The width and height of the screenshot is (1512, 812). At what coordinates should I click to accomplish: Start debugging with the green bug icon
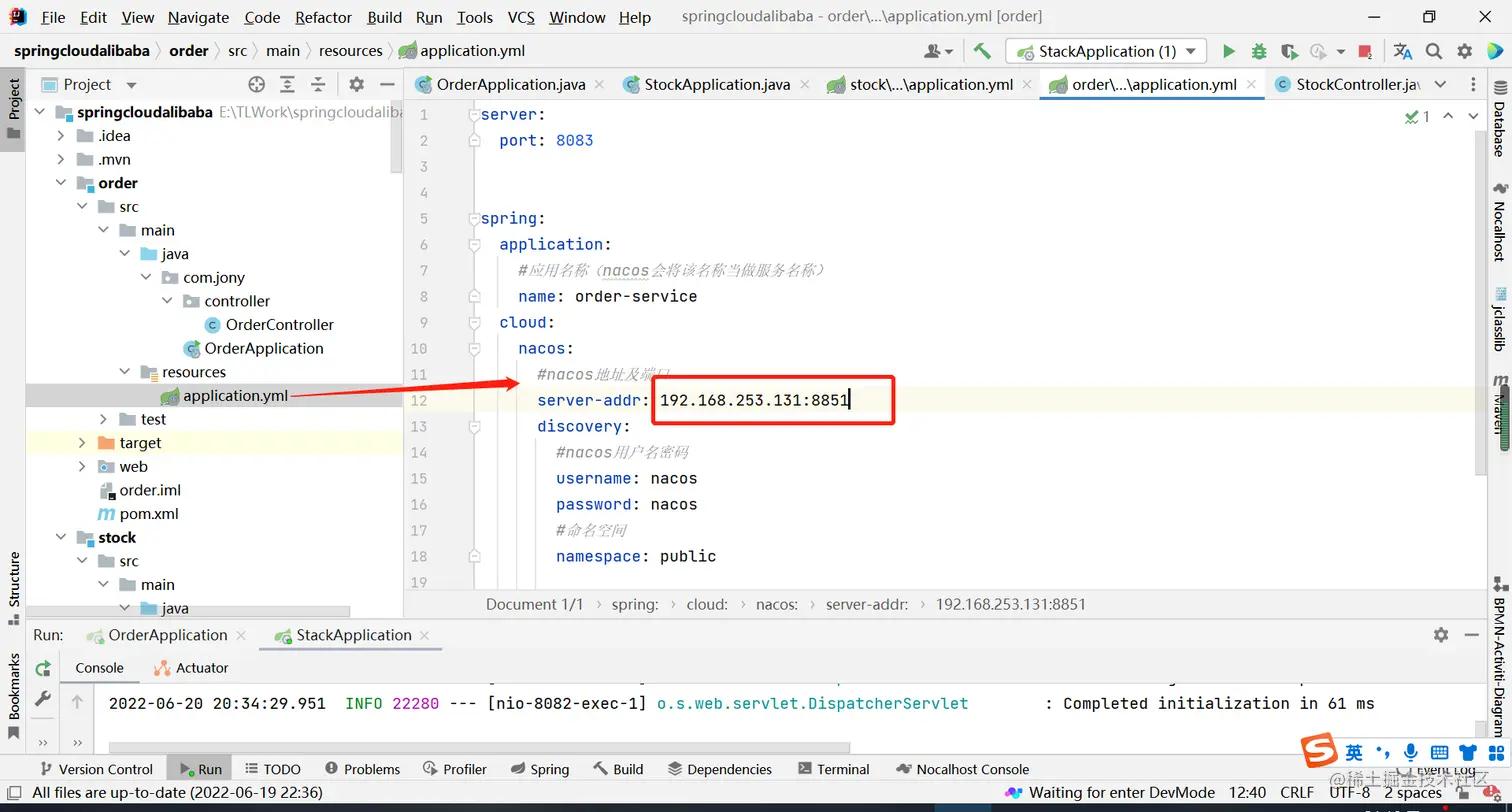(1259, 51)
